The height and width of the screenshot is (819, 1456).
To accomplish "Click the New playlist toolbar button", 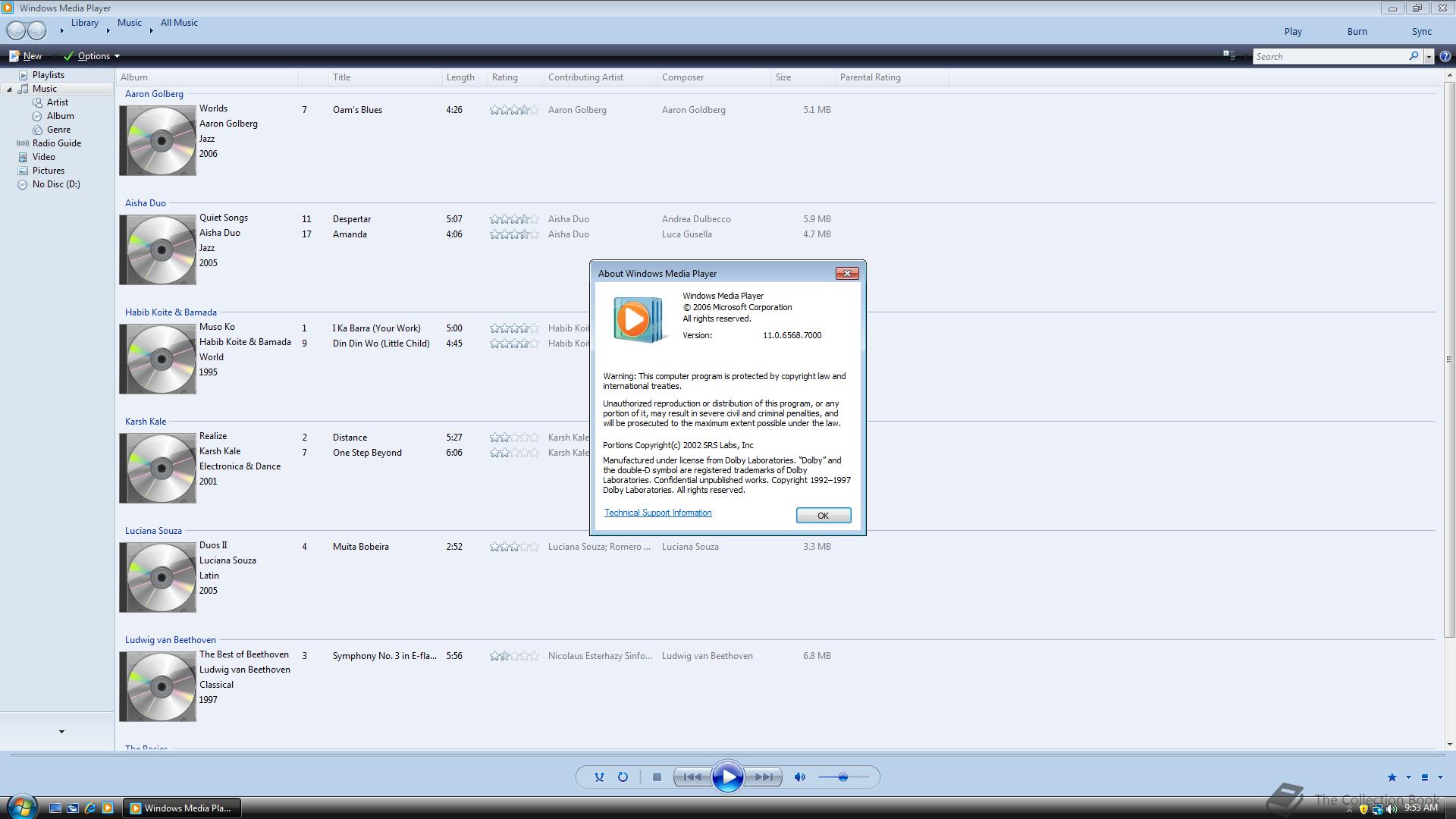I will point(25,55).
